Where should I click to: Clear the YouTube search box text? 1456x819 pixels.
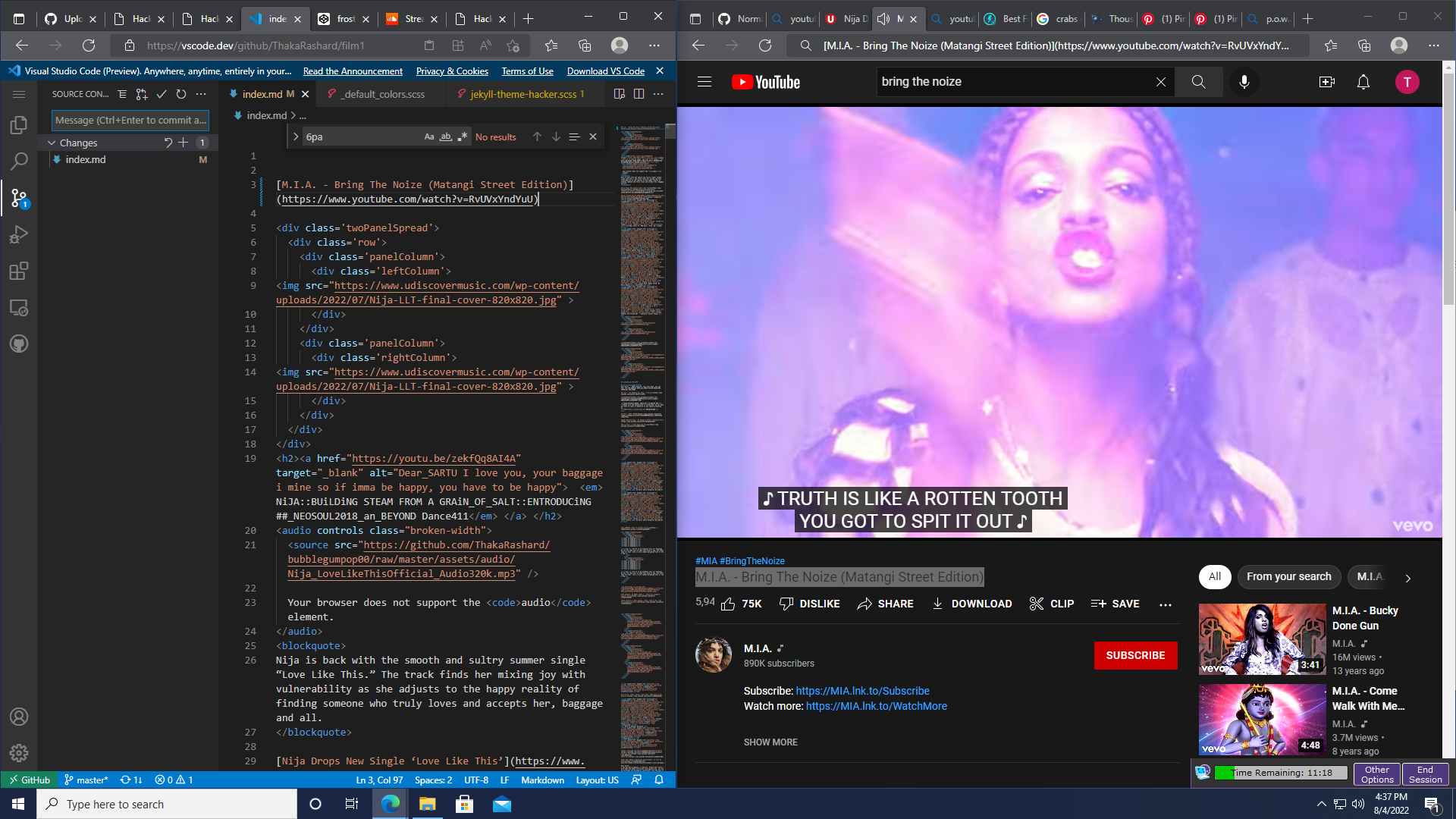1161,82
